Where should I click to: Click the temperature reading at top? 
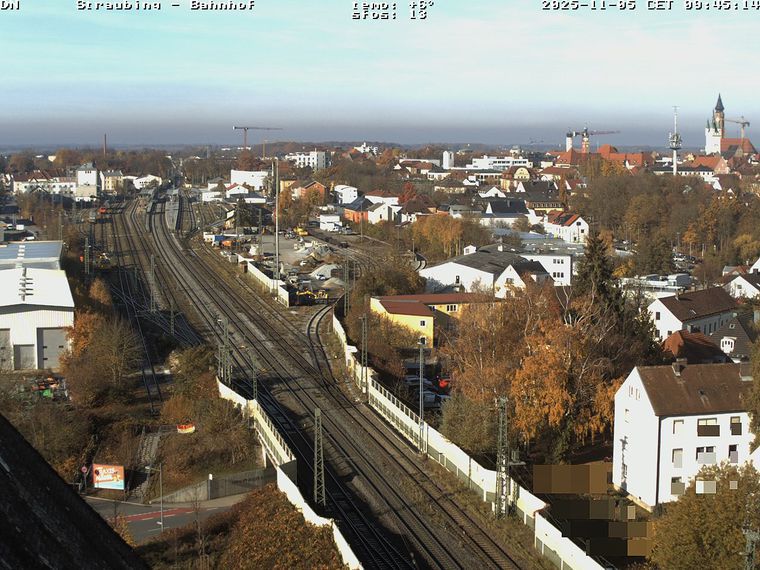(x=392, y=4)
